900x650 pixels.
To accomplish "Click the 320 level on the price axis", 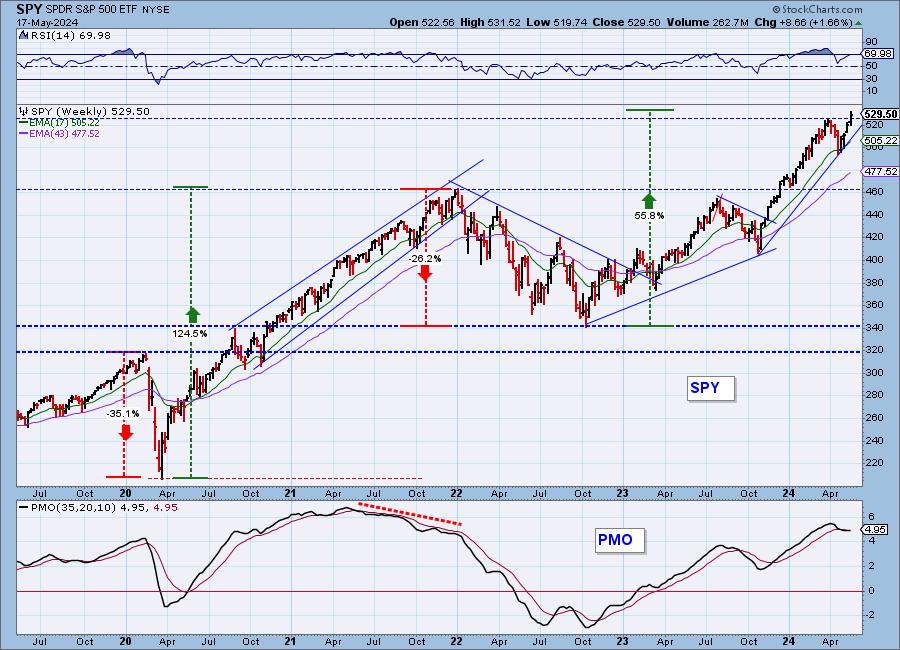I will click(872, 350).
